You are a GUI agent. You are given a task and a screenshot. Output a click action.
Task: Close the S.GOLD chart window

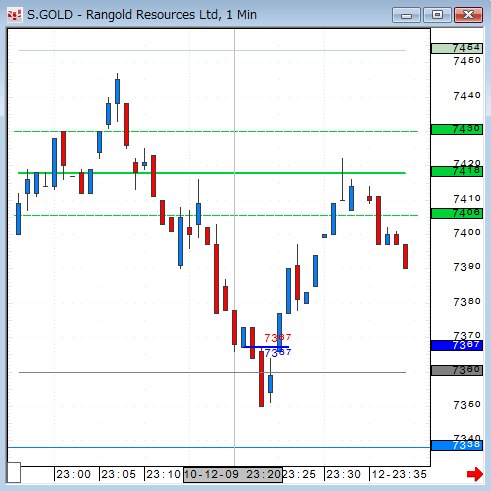[x=468, y=15]
